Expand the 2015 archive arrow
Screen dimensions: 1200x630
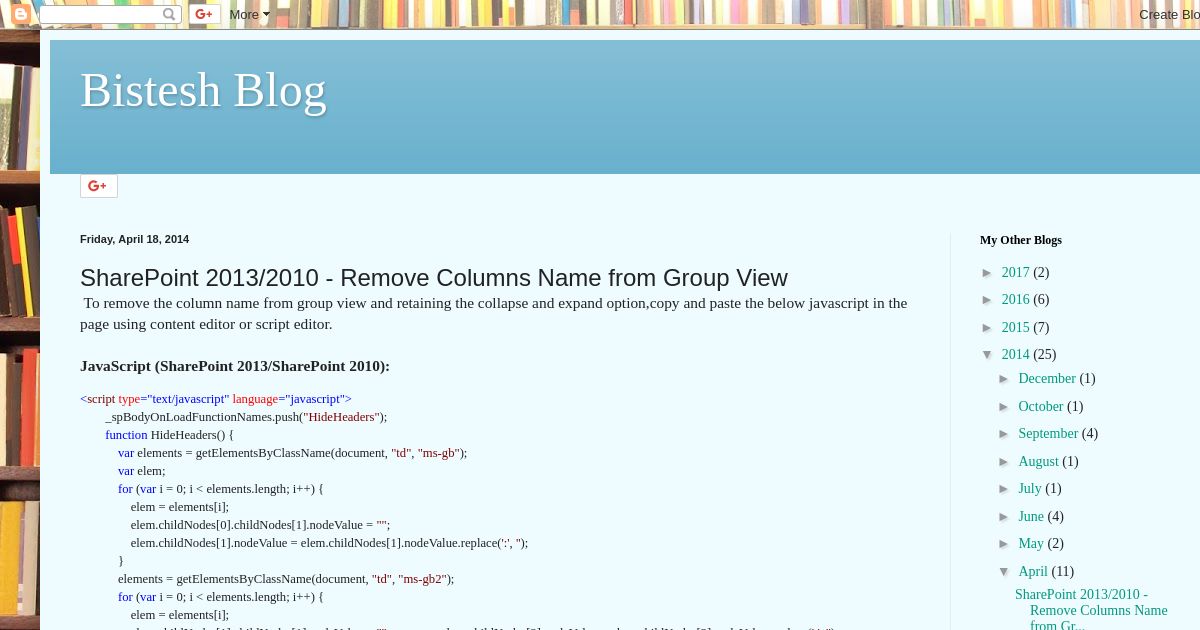988,328
